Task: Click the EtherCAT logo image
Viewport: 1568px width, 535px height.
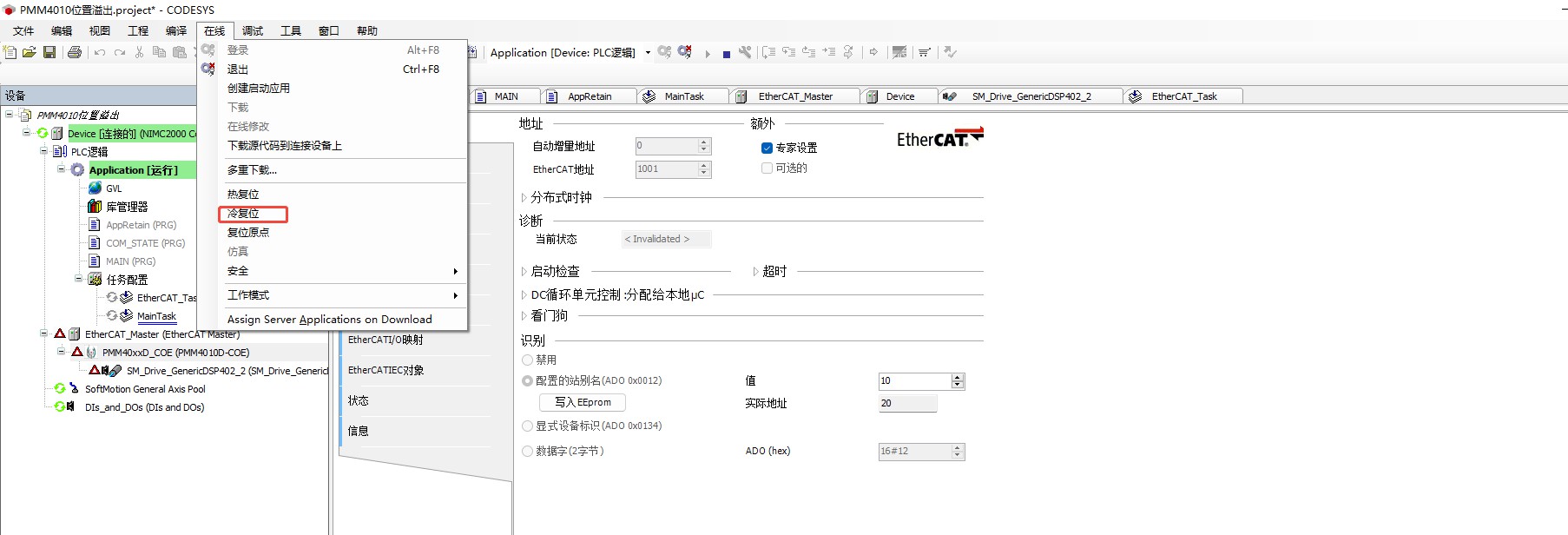Action: point(940,137)
